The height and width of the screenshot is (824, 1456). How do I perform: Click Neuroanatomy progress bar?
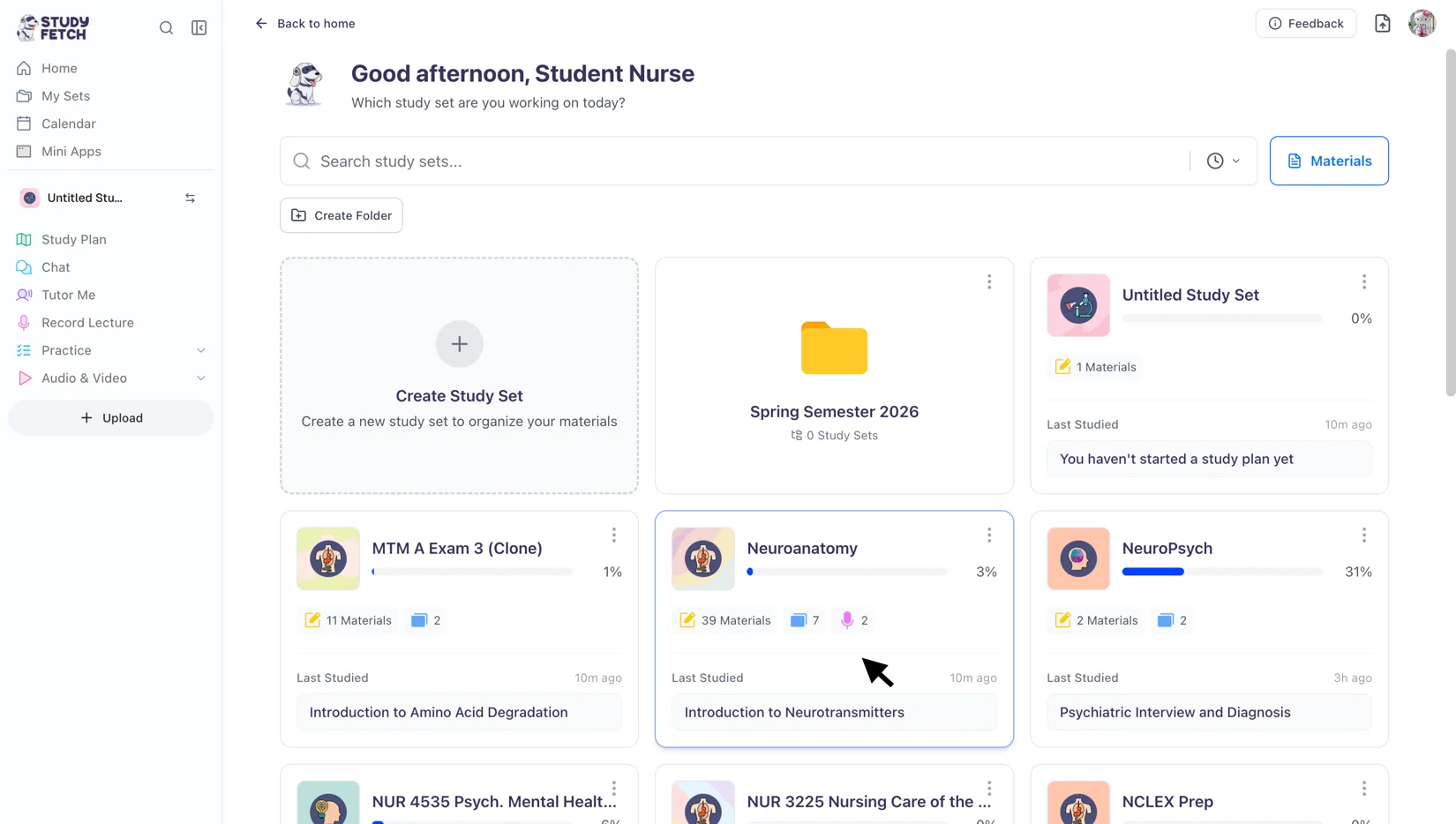(x=847, y=572)
